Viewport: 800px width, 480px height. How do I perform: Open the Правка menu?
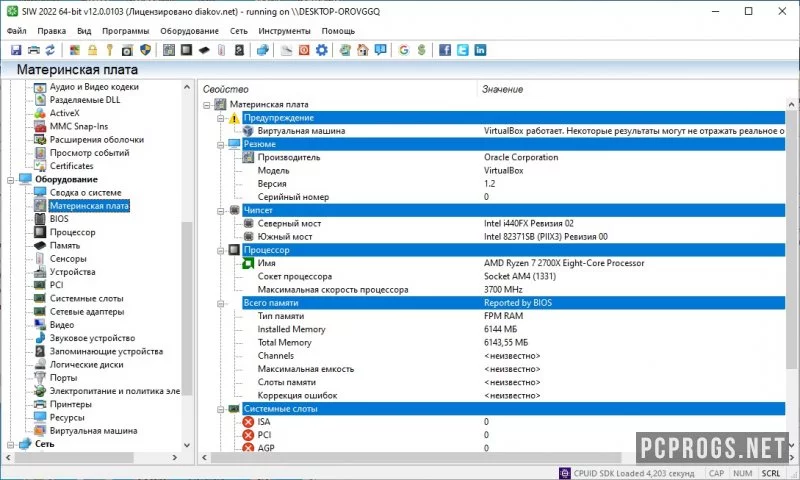pos(52,31)
